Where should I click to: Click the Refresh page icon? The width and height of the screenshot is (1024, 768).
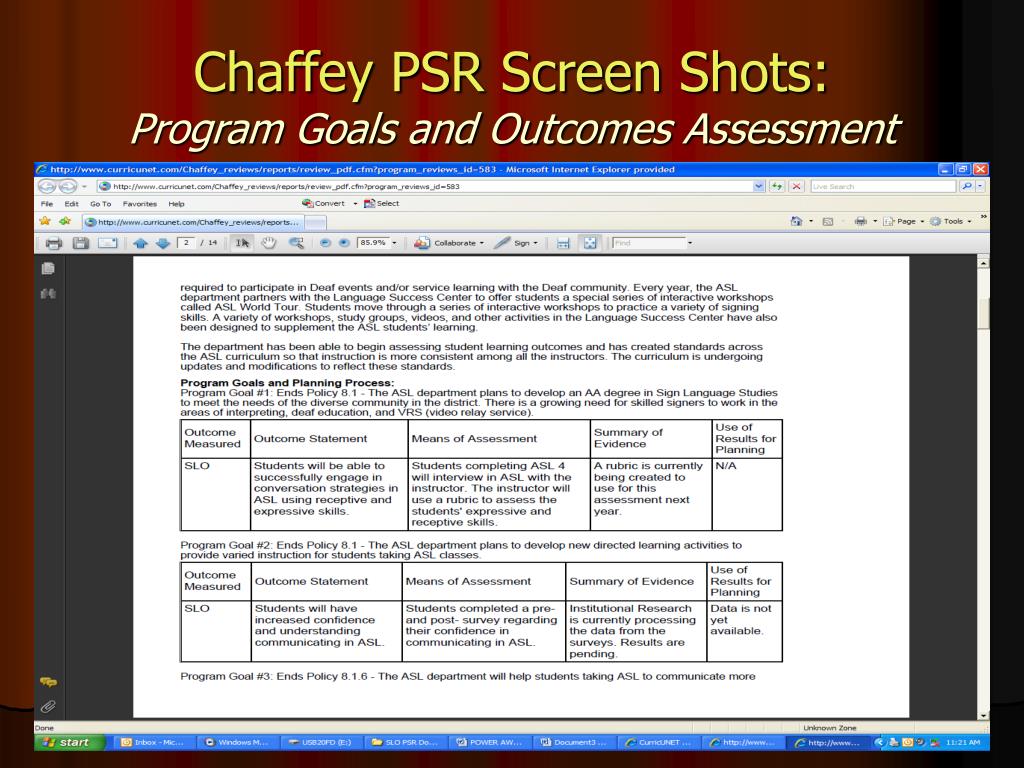[776, 186]
